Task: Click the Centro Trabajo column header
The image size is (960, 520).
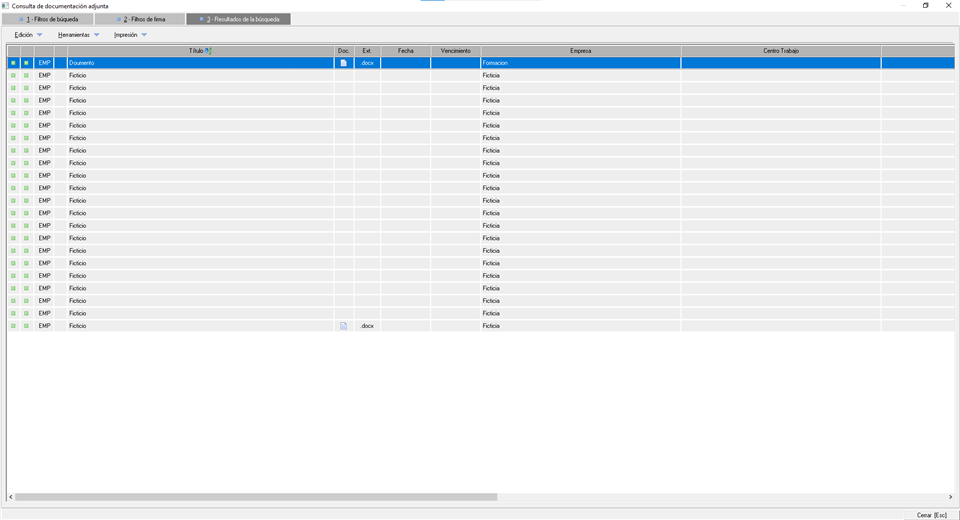Action: click(780, 50)
